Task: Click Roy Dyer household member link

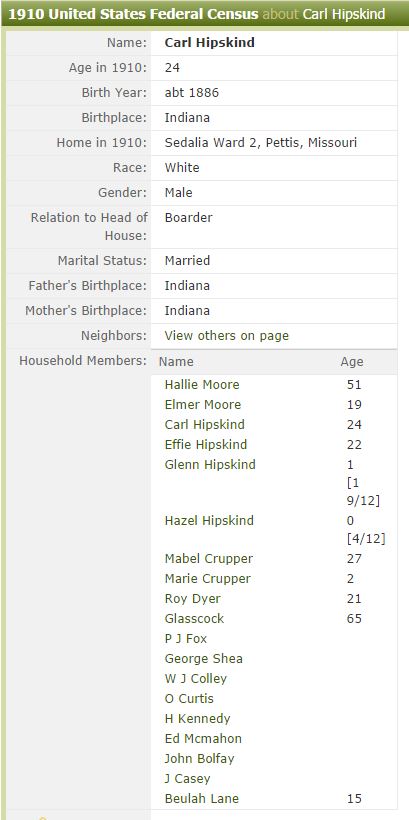Action: point(192,599)
